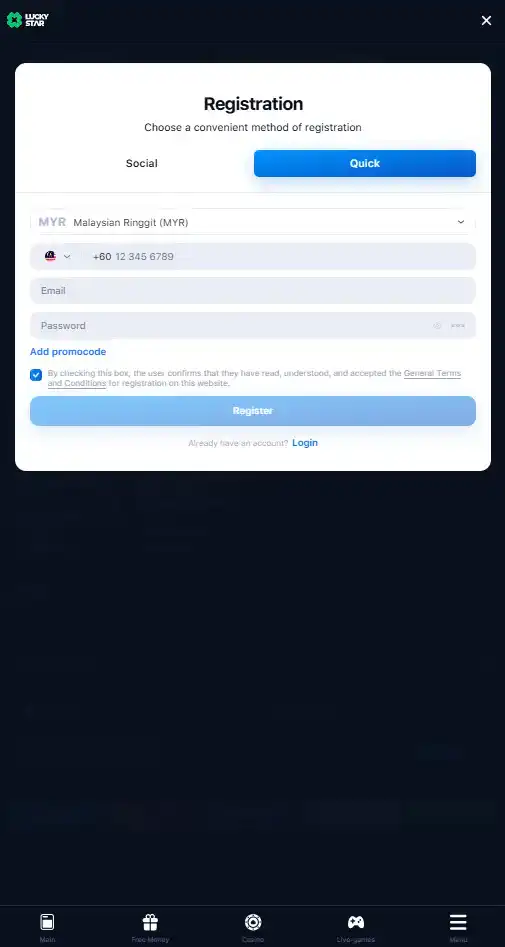The width and height of the screenshot is (505, 947).
Task: Click the password generator dots icon
Action: (458, 326)
